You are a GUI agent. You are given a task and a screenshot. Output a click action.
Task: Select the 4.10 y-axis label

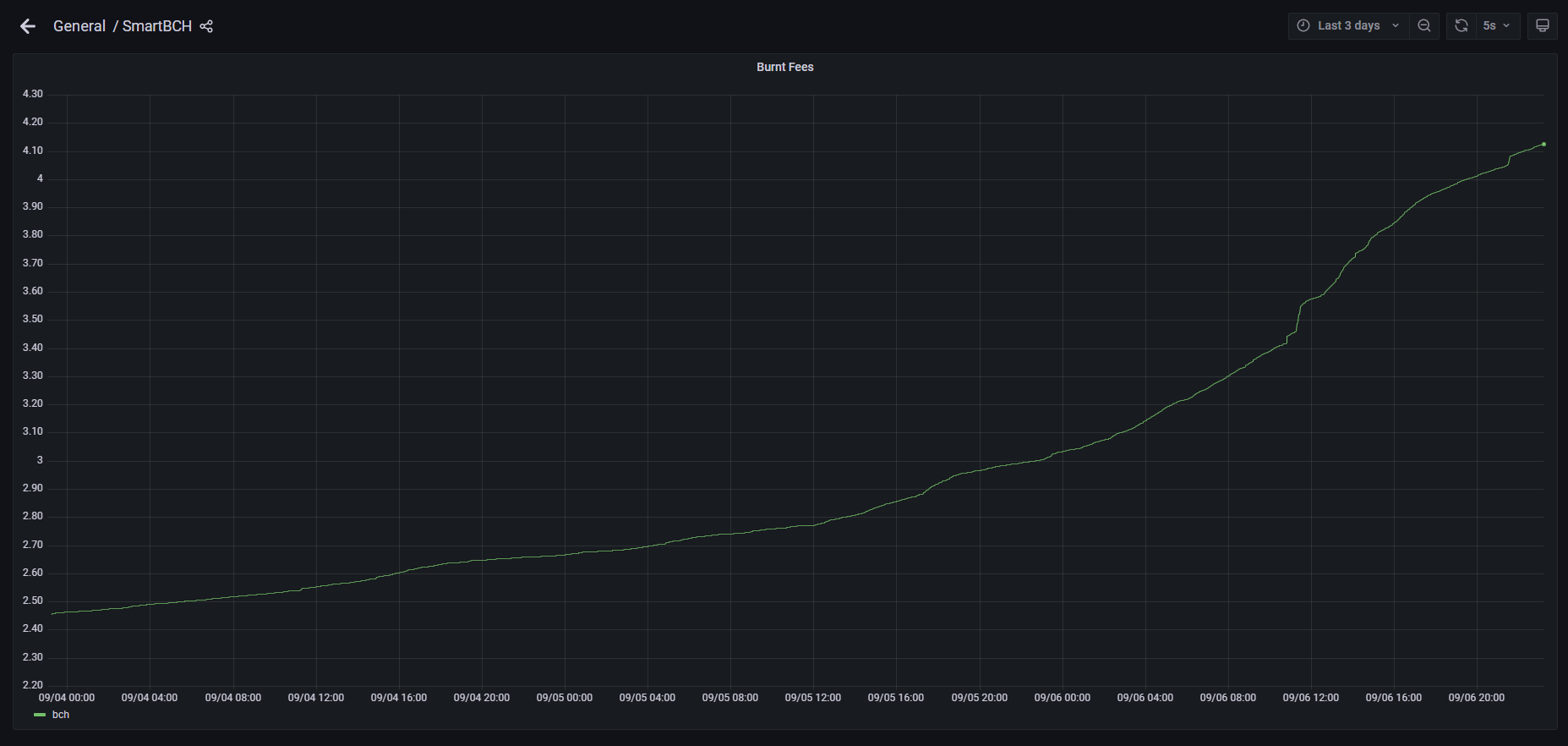33,151
